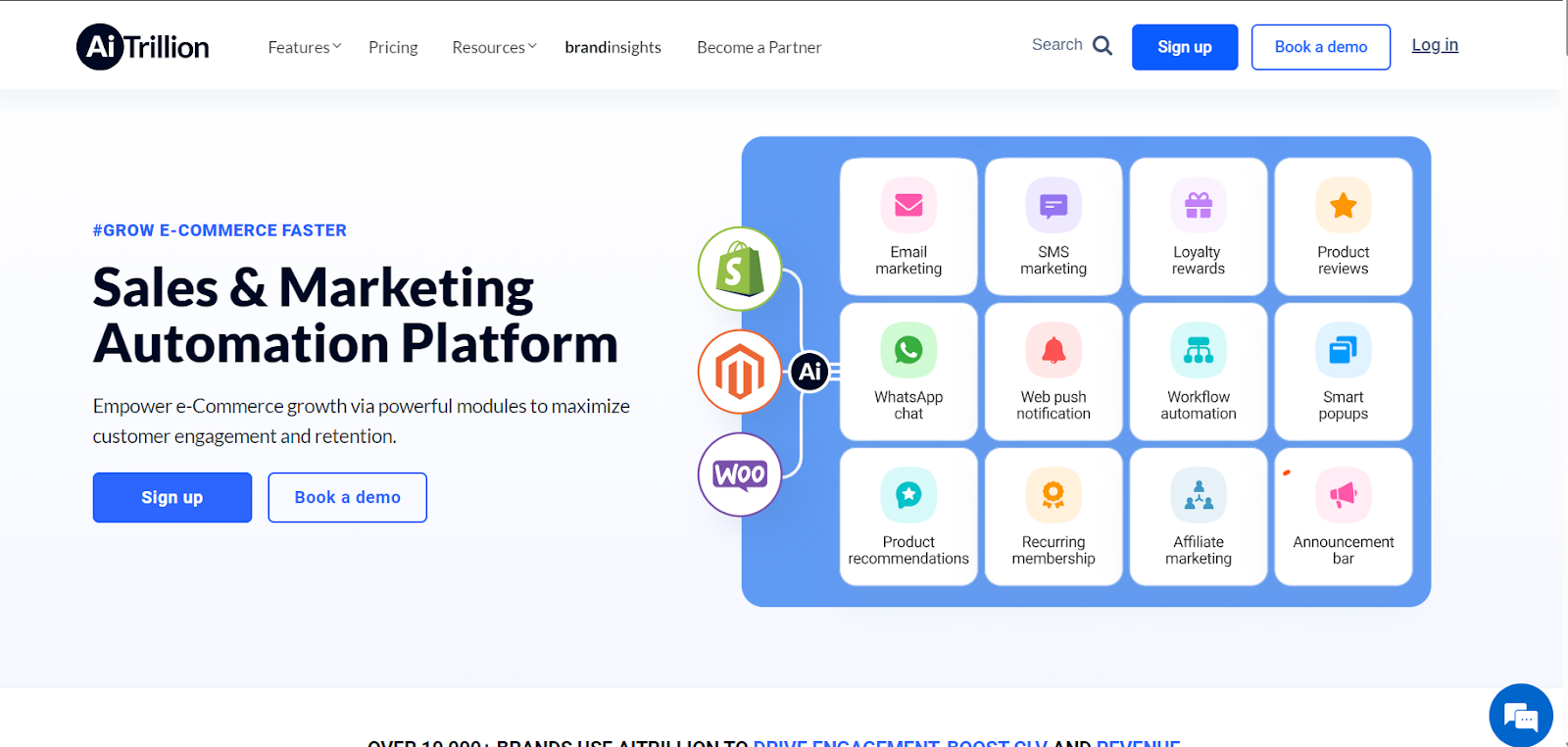Click the Shopify logo circle
The width and height of the screenshot is (1568, 747).
coord(740,269)
